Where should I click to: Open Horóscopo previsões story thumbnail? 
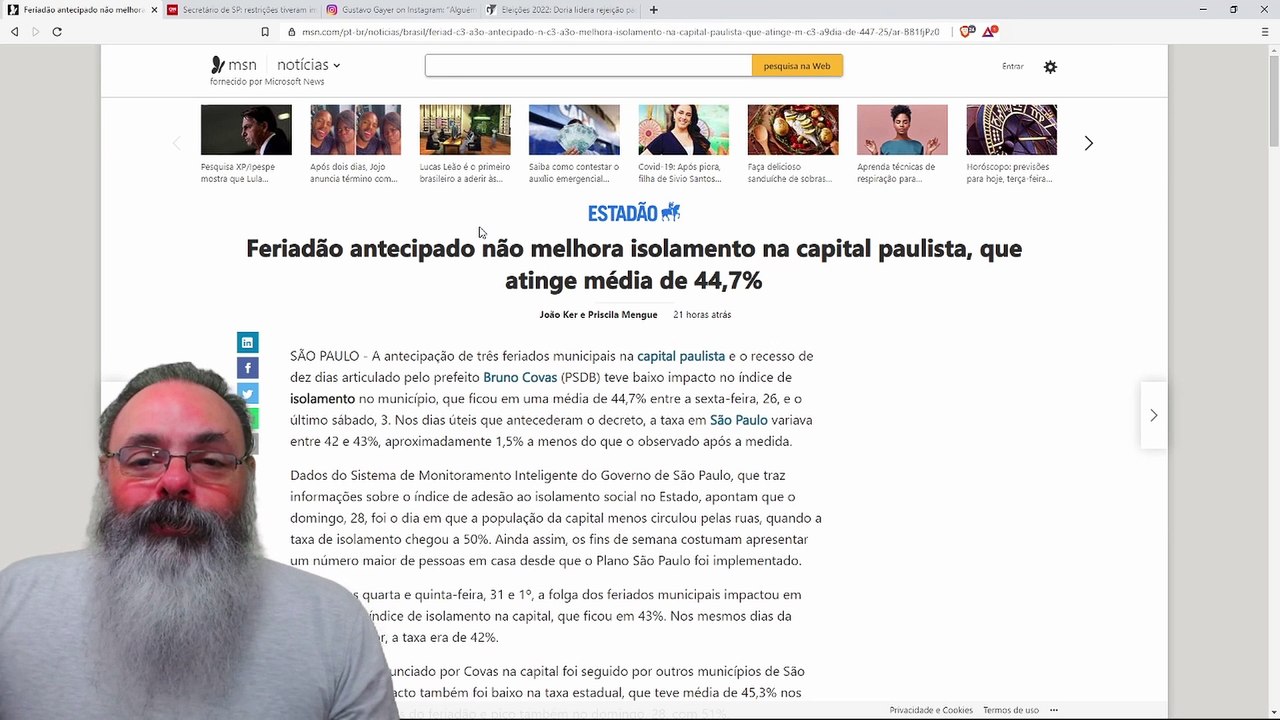pos(1012,130)
